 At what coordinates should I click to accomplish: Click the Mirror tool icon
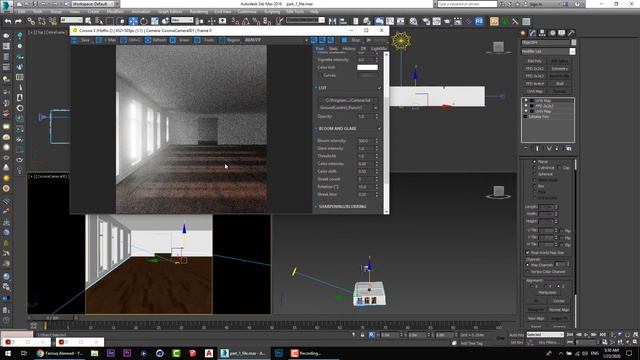(332, 21)
